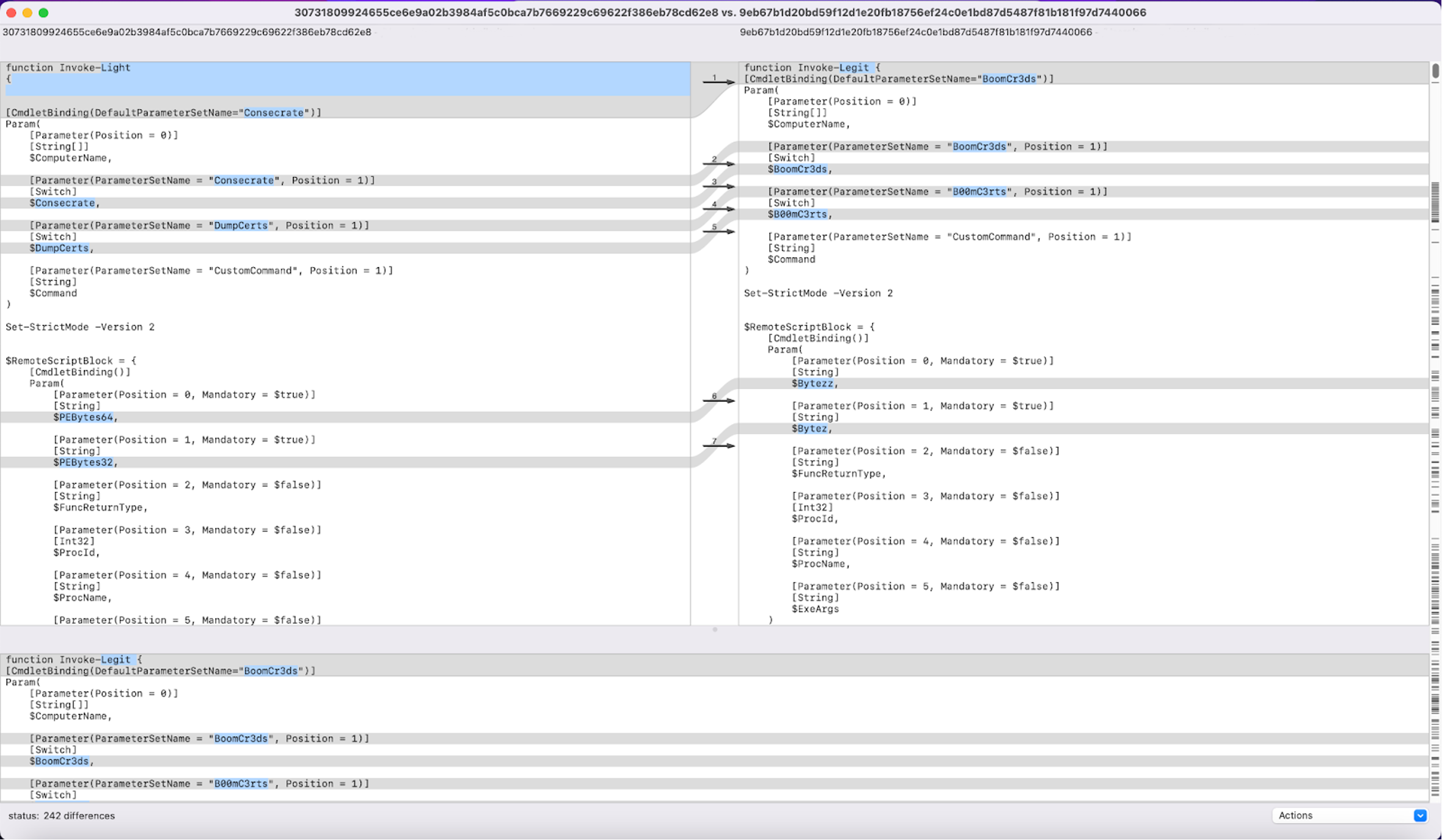Screen dimensions: 1442x840
Task: Click the '$PEBytes32,' line in left pane
Action: (x=85, y=462)
